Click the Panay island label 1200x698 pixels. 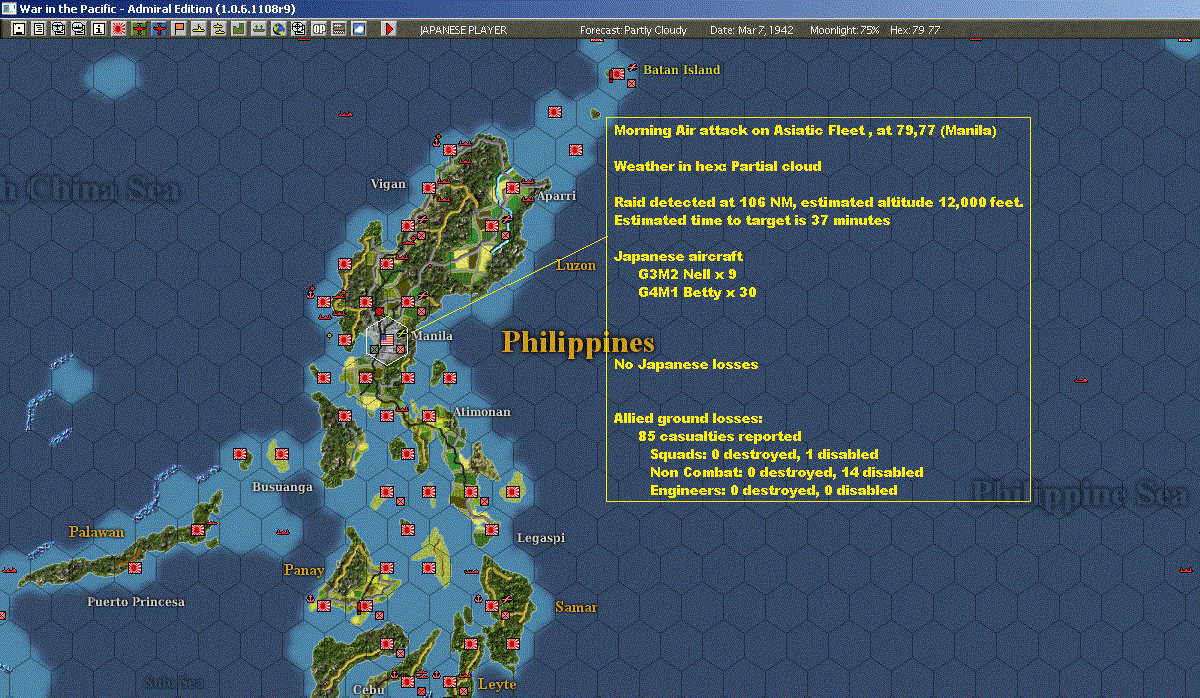(x=304, y=570)
